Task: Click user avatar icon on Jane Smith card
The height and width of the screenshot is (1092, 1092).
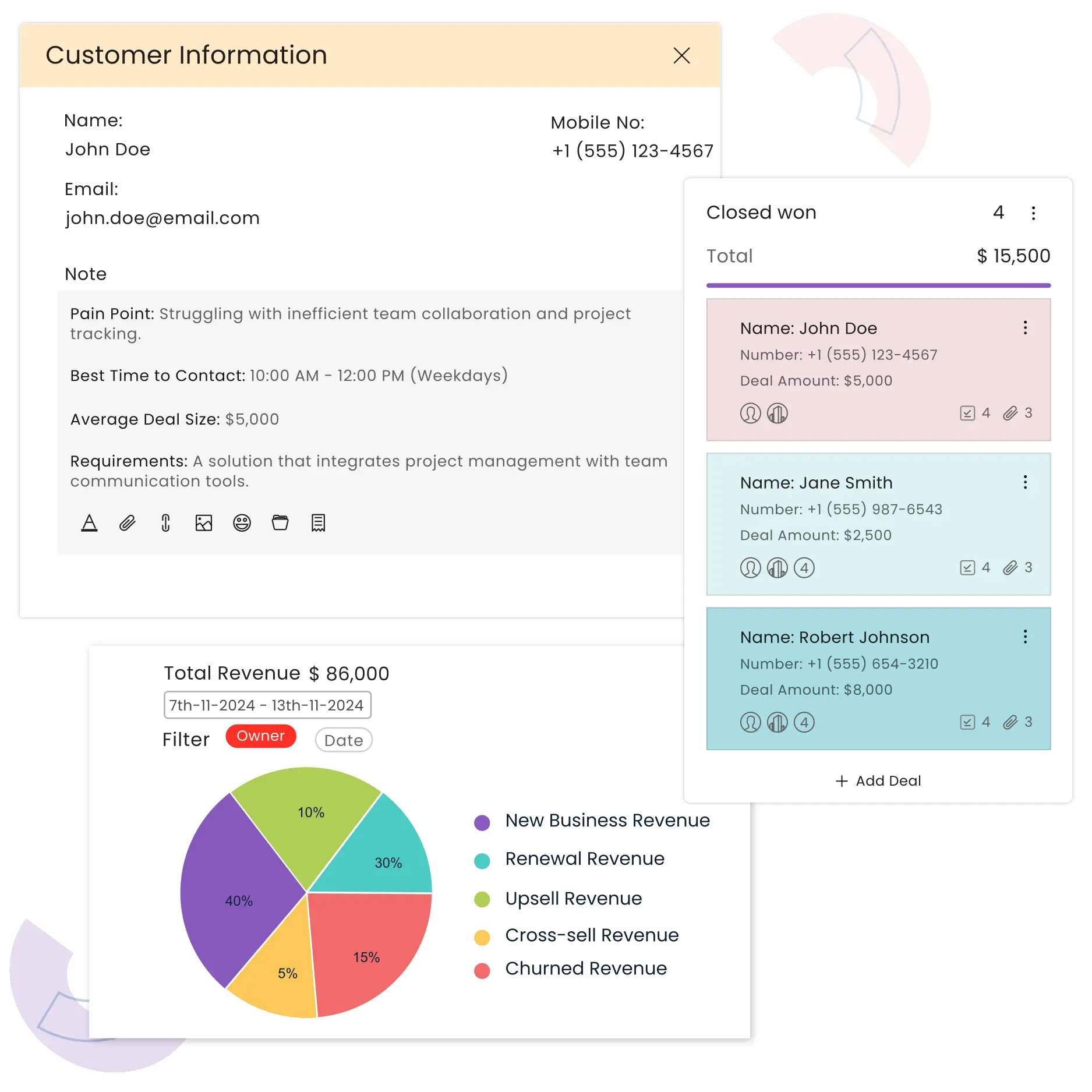Action: [751, 568]
